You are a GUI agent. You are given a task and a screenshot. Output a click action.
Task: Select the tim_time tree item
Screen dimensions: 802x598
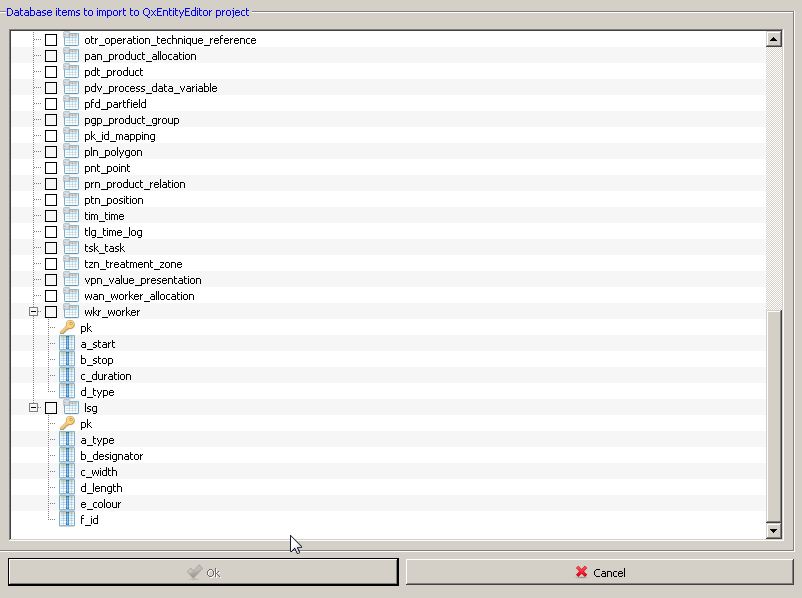point(102,216)
